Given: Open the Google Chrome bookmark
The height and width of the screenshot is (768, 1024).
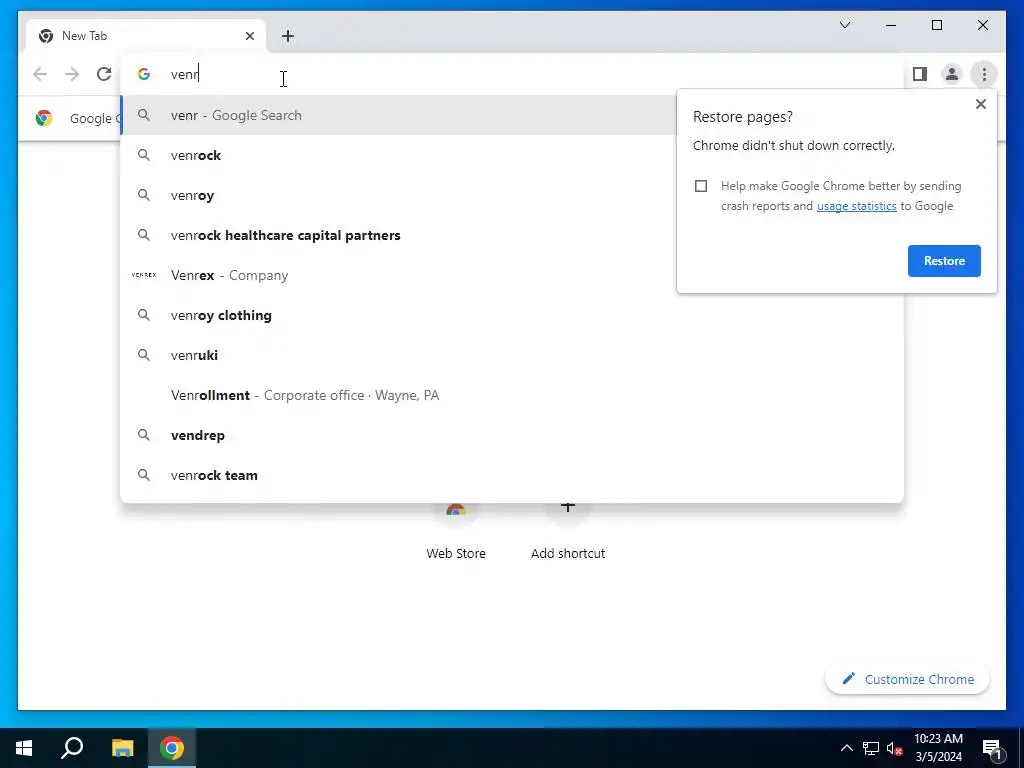Looking at the screenshot, I should point(77,118).
